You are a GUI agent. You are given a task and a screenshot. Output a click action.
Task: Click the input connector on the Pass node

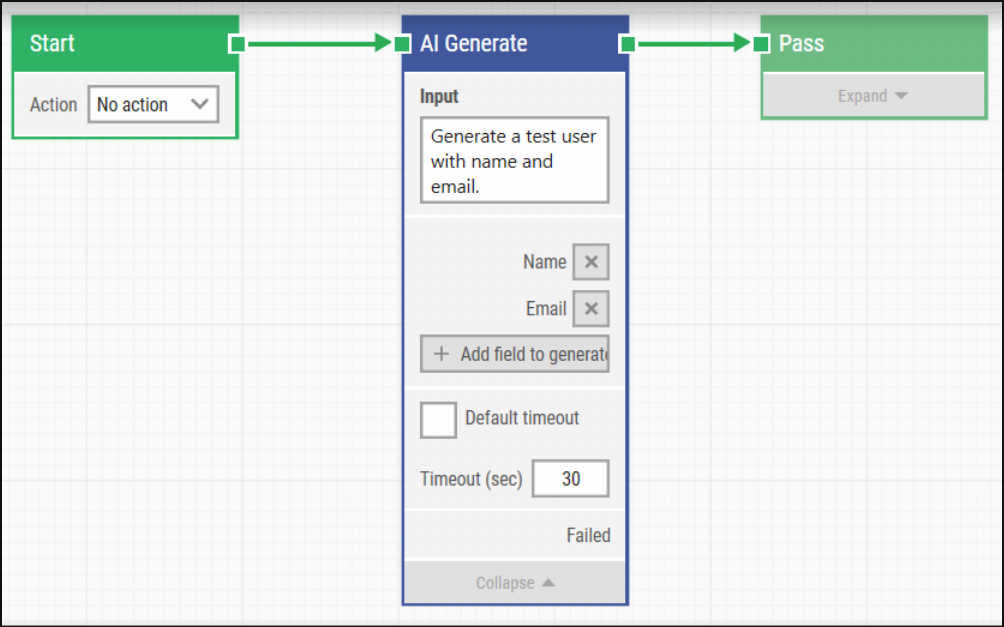tap(762, 43)
